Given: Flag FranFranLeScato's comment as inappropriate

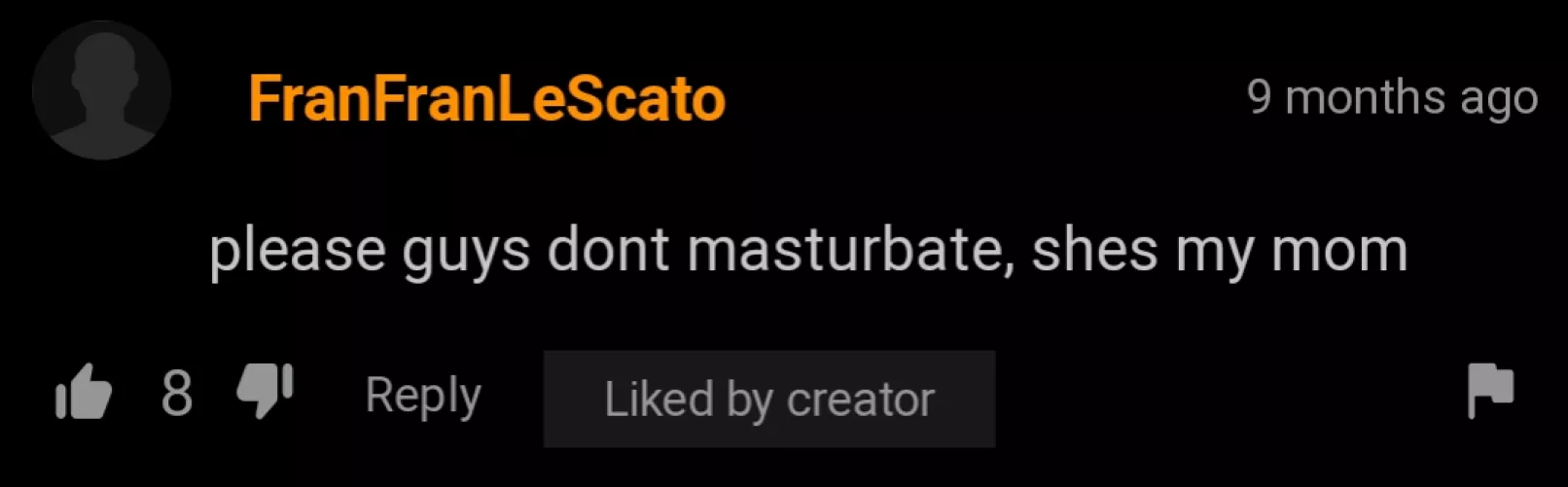Looking at the screenshot, I should pos(1489,390).
